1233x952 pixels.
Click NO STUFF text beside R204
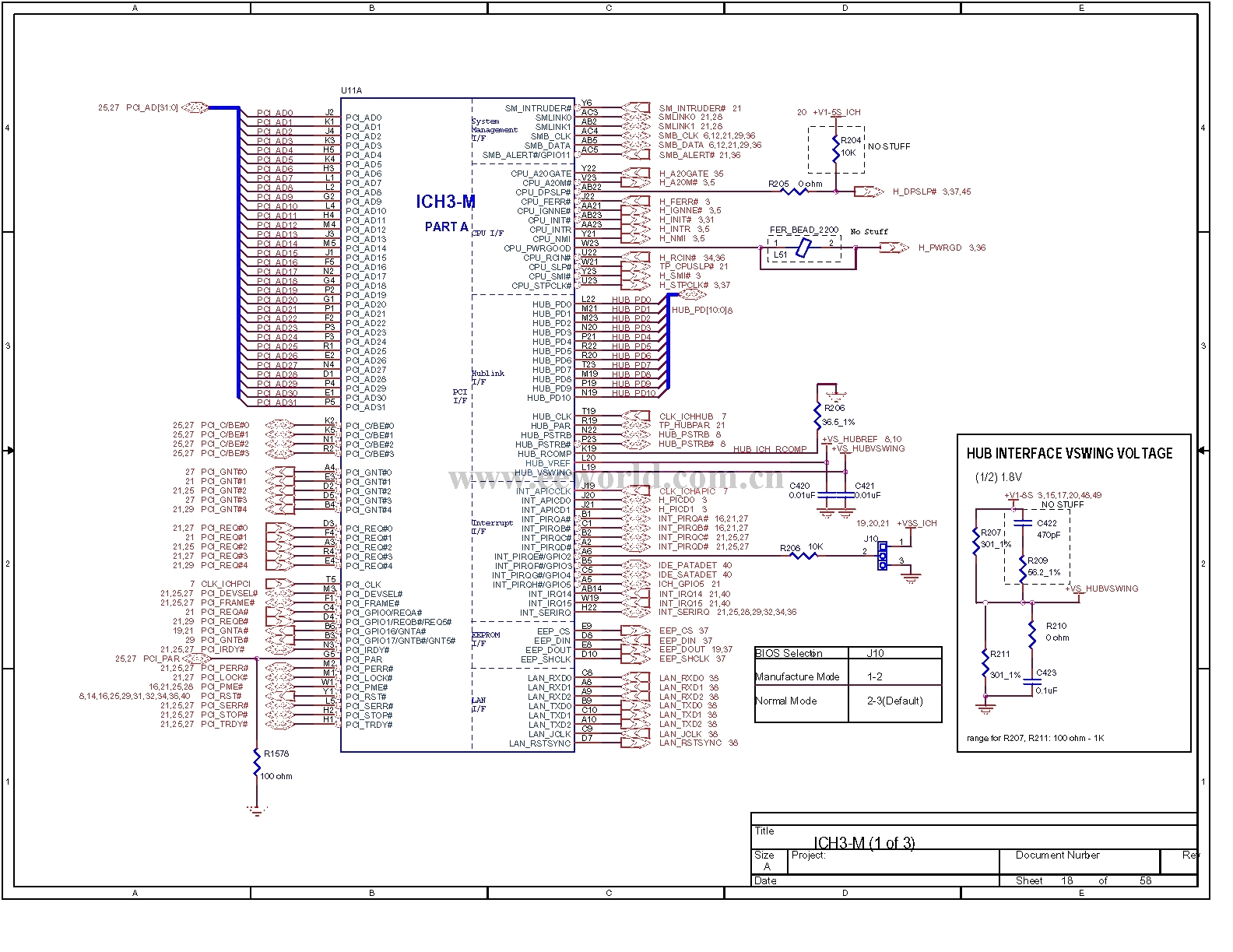pos(888,146)
